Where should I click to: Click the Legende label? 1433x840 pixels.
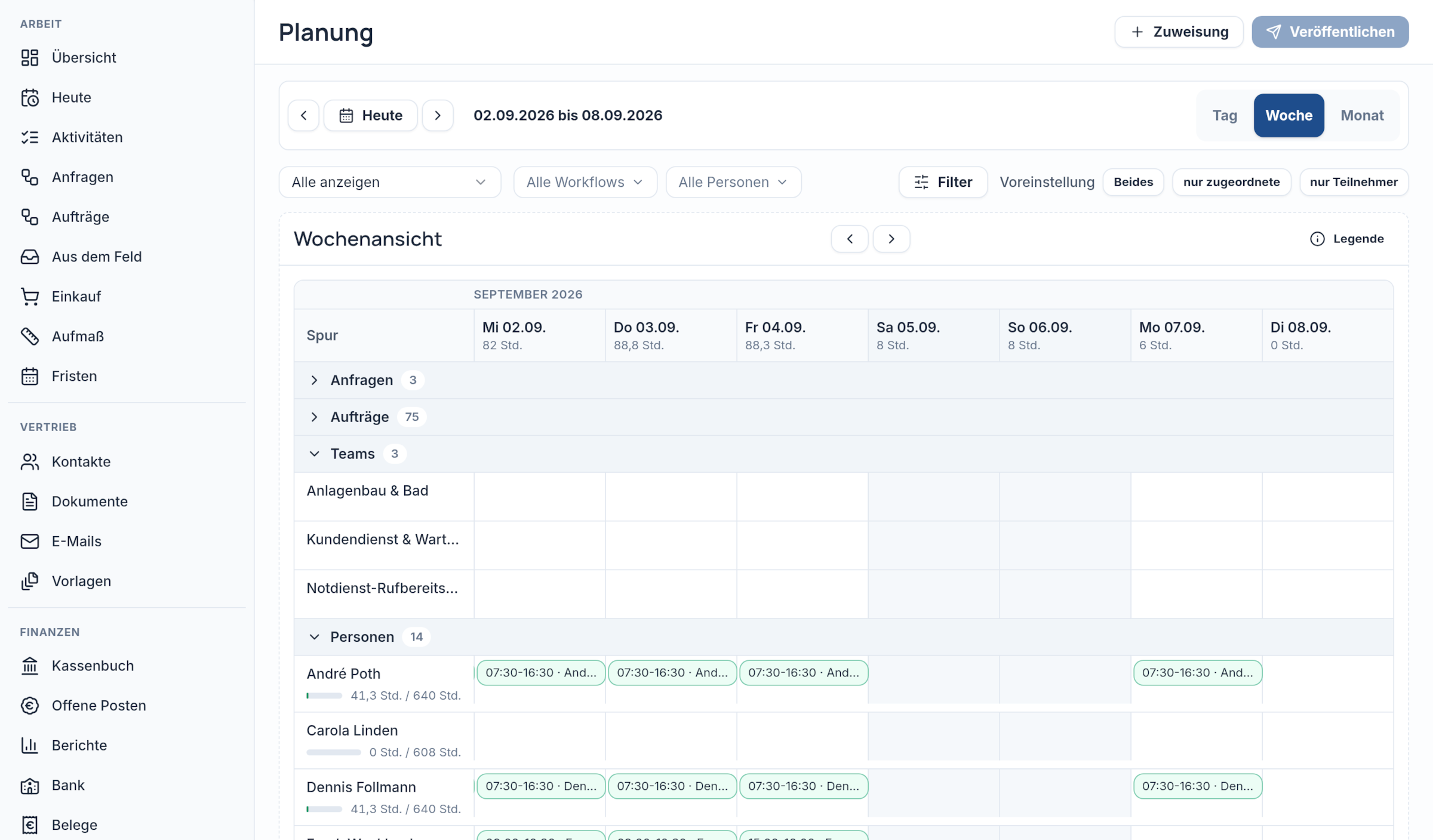pos(1358,239)
